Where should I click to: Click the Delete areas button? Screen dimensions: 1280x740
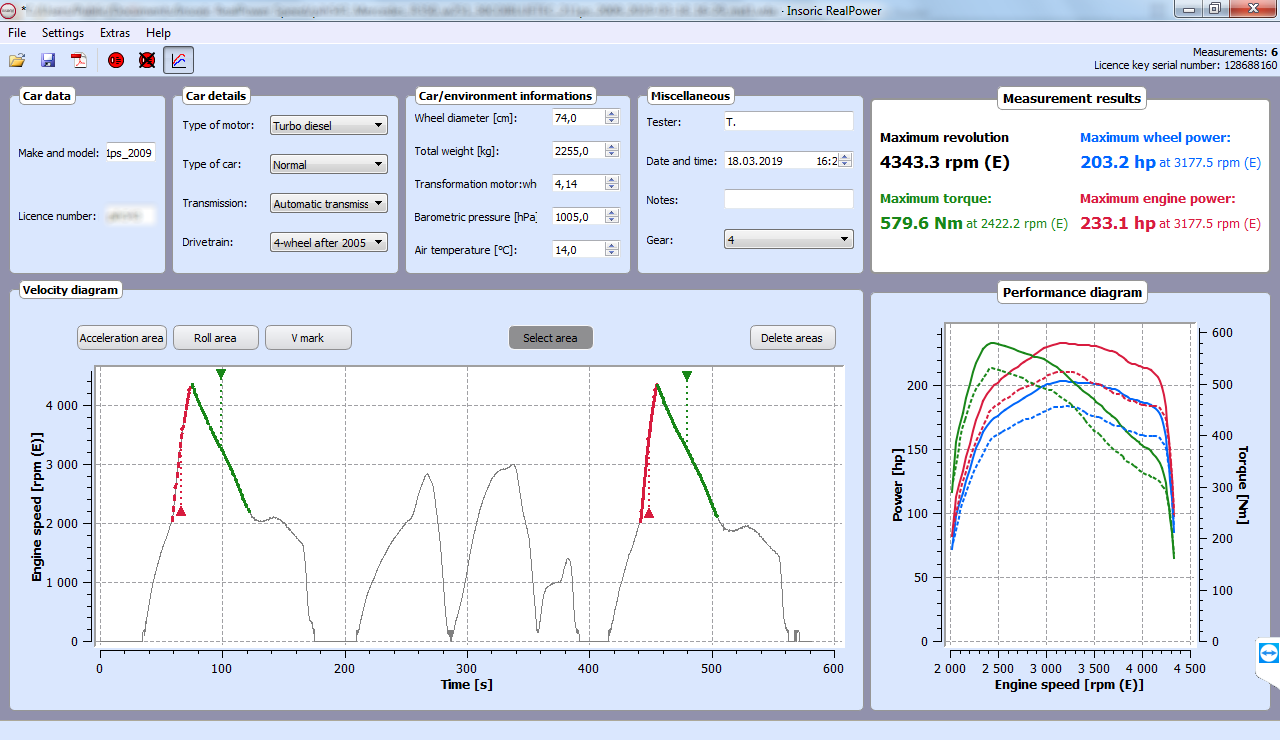[793, 338]
